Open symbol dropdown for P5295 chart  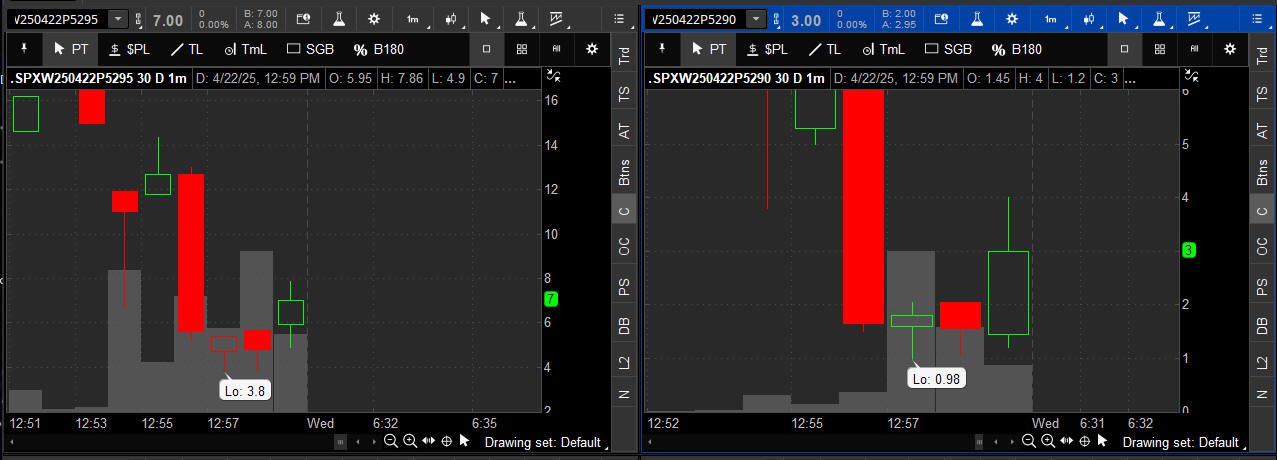pyautogui.click(x=118, y=19)
